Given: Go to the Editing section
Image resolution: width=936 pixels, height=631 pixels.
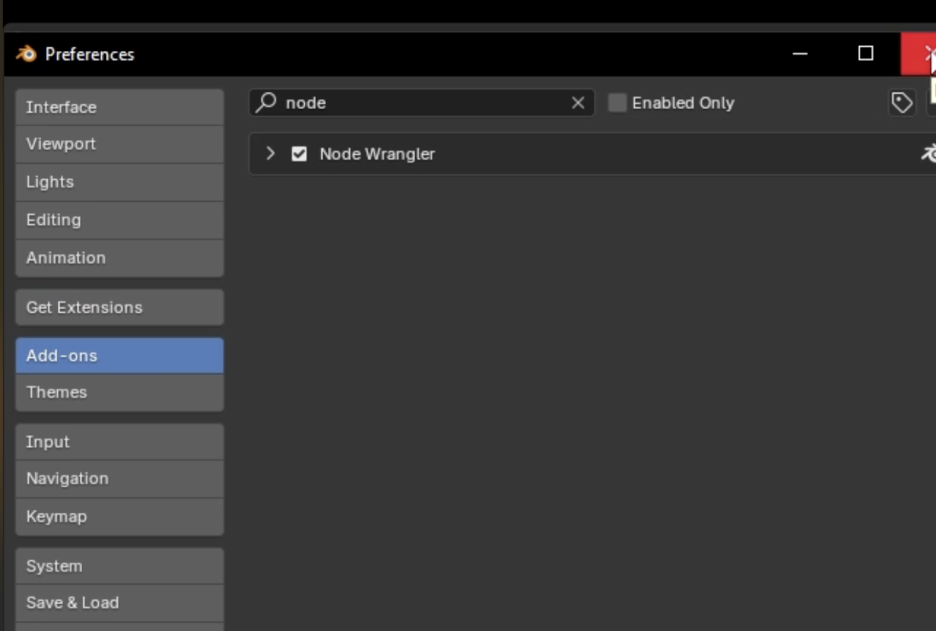Looking at the screenshot, I should [x=119, y=220].
